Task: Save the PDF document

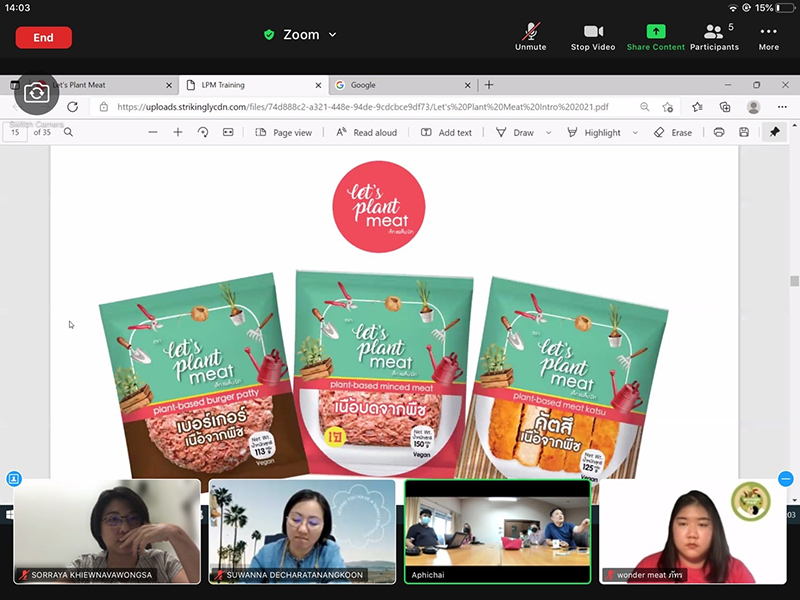Action: coord(744,133)
